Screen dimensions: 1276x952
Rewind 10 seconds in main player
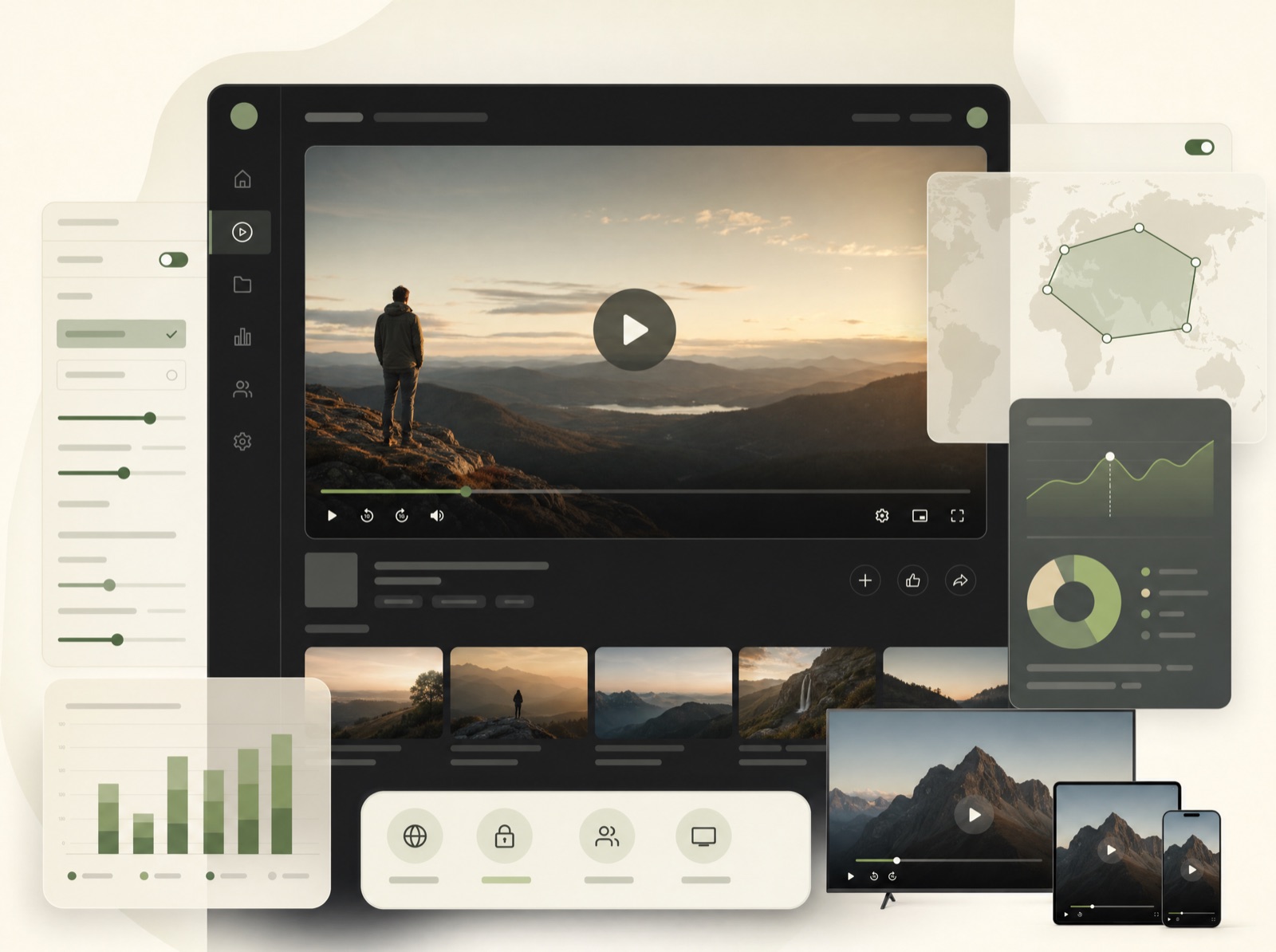(x=367, y=516)
